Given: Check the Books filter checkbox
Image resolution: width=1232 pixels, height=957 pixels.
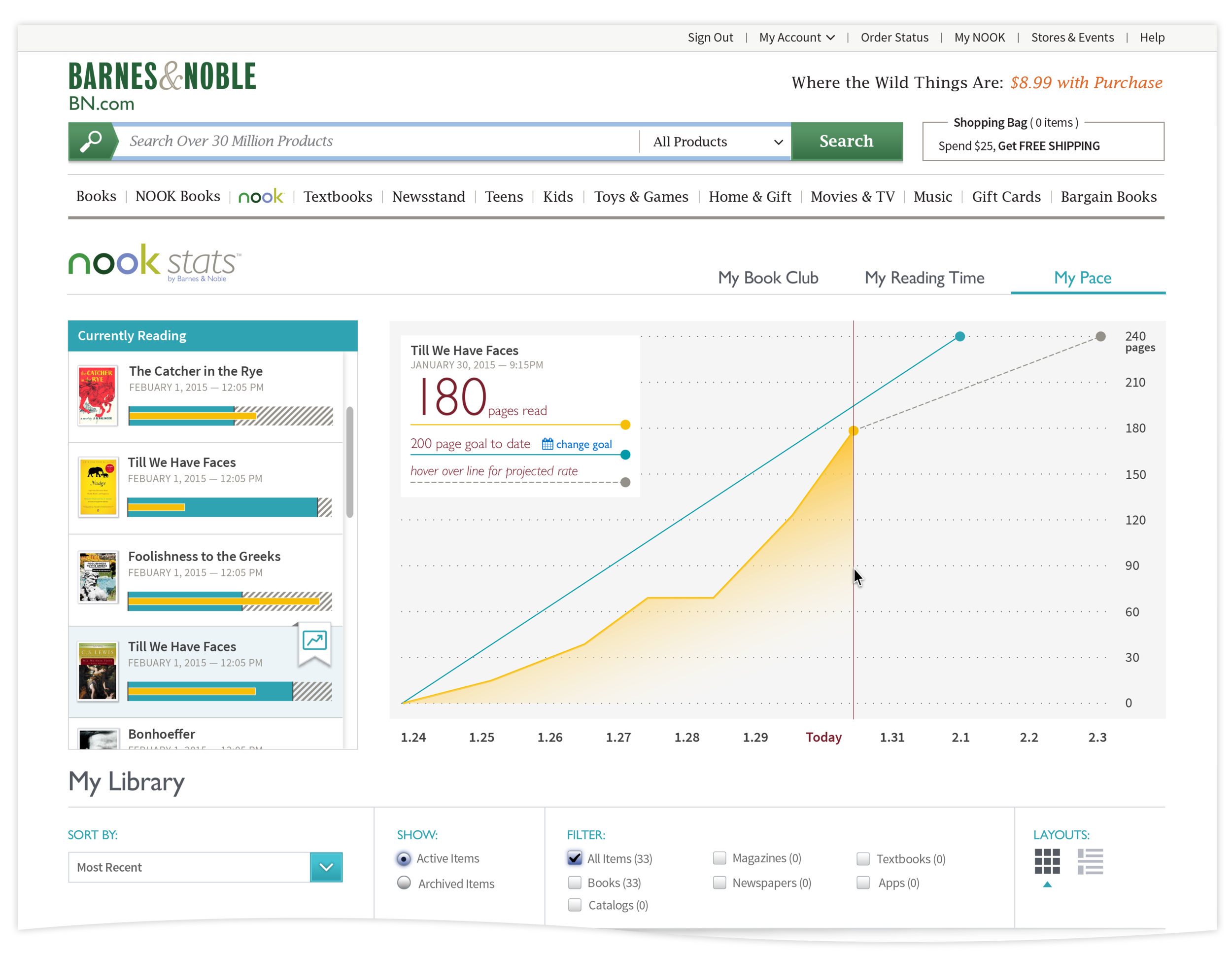Looking at the screenshot, I should (x=574, y=883).
